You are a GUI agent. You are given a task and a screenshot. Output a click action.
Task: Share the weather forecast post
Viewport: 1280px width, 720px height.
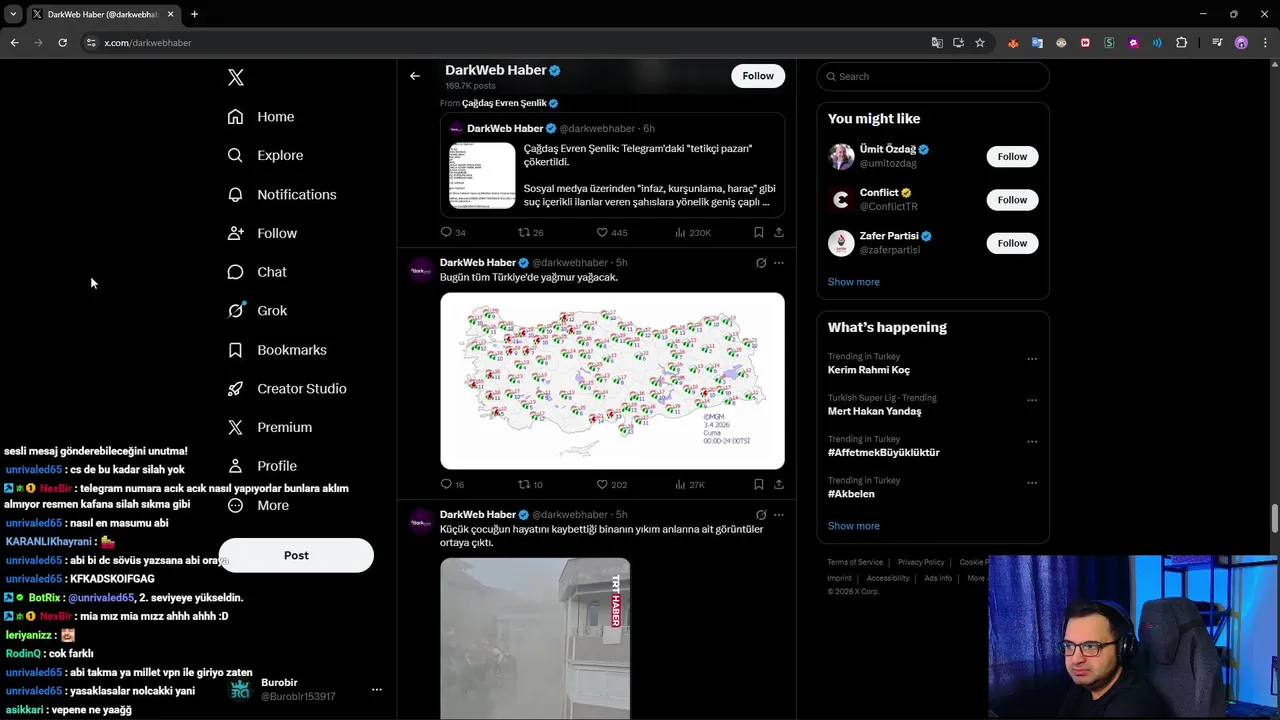tap(779, 484)
